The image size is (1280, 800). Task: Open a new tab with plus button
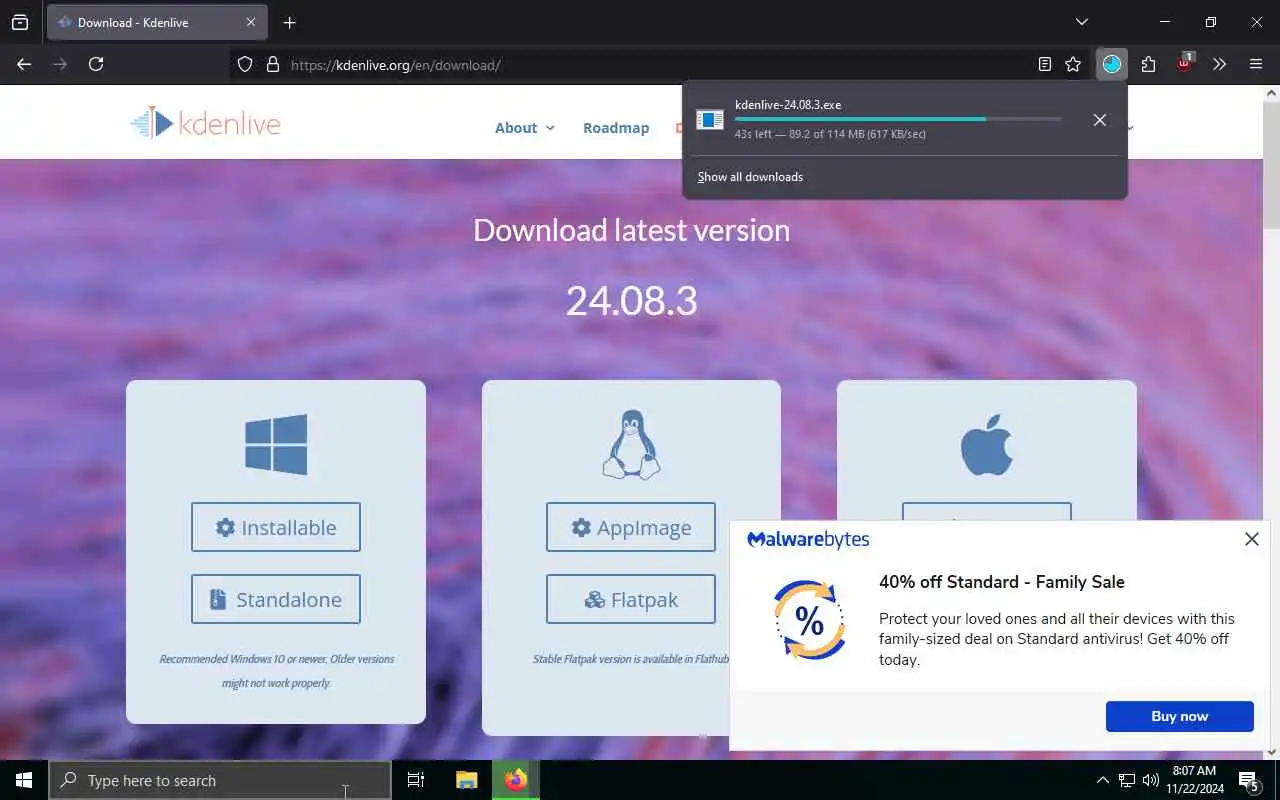pos(289,22)
